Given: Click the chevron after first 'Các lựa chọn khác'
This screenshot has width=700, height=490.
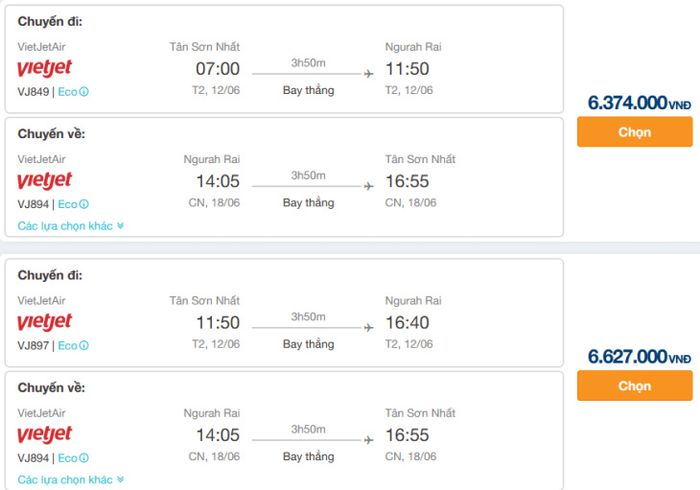Looking at the screenshot, I should pyautogui.click(x=120, y=226).
